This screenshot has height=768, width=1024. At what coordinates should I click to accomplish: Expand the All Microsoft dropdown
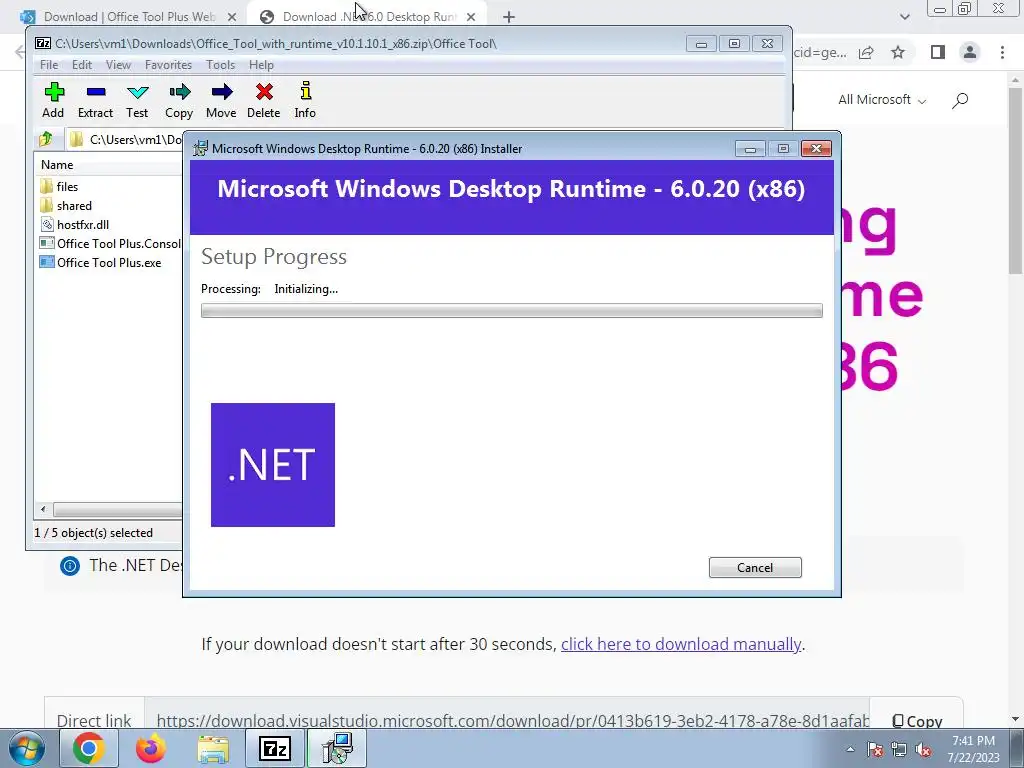click(x=882, y=100)
